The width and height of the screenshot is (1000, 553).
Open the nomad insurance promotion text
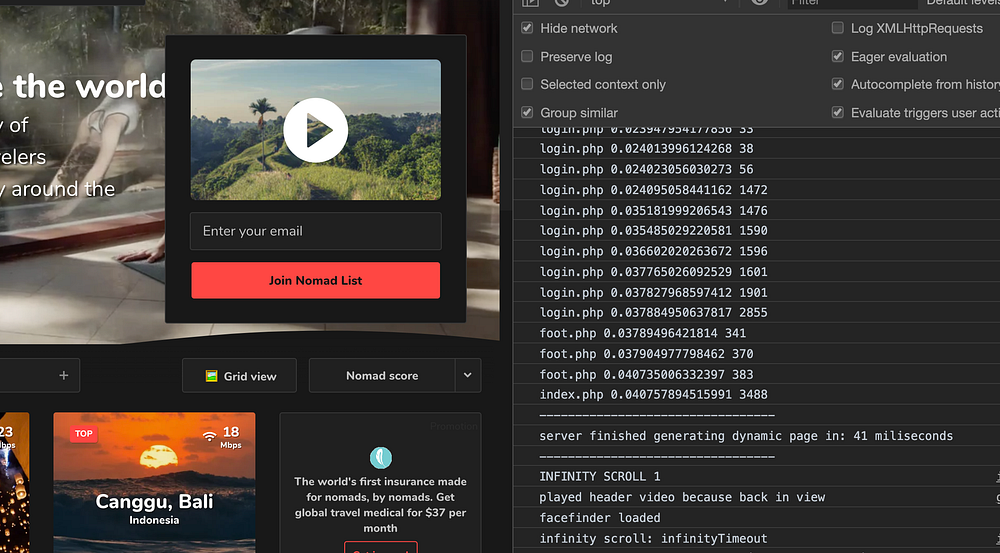tap(380, 505)
